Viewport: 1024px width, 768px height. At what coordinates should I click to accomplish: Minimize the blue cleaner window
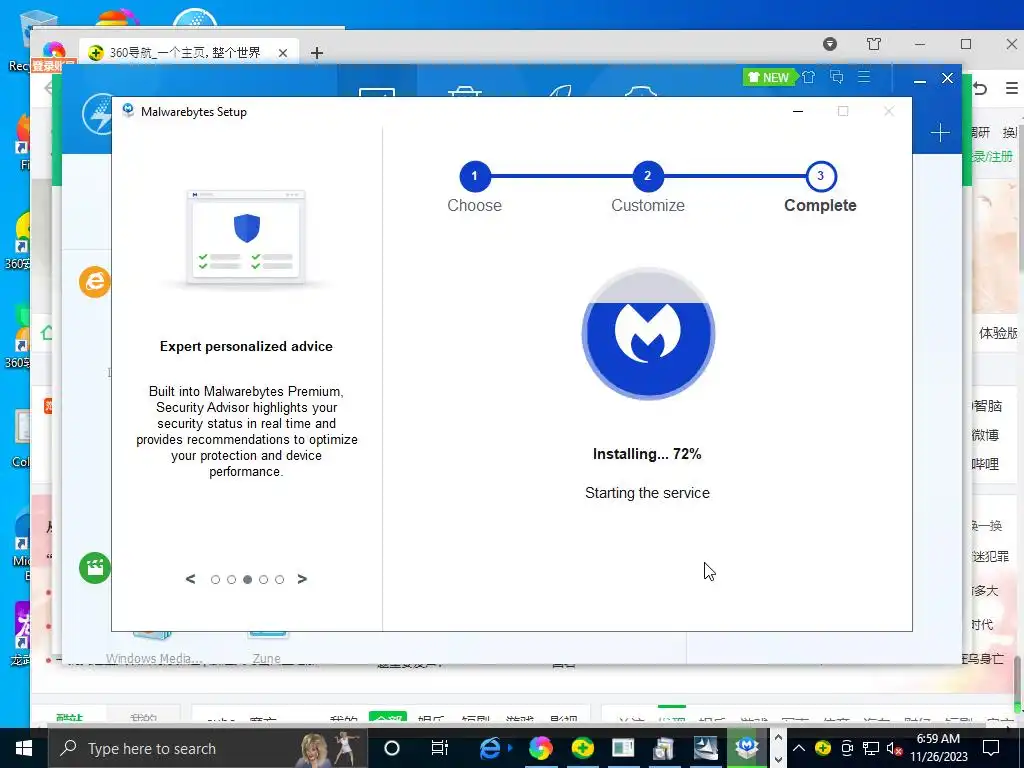click(920, 81)
